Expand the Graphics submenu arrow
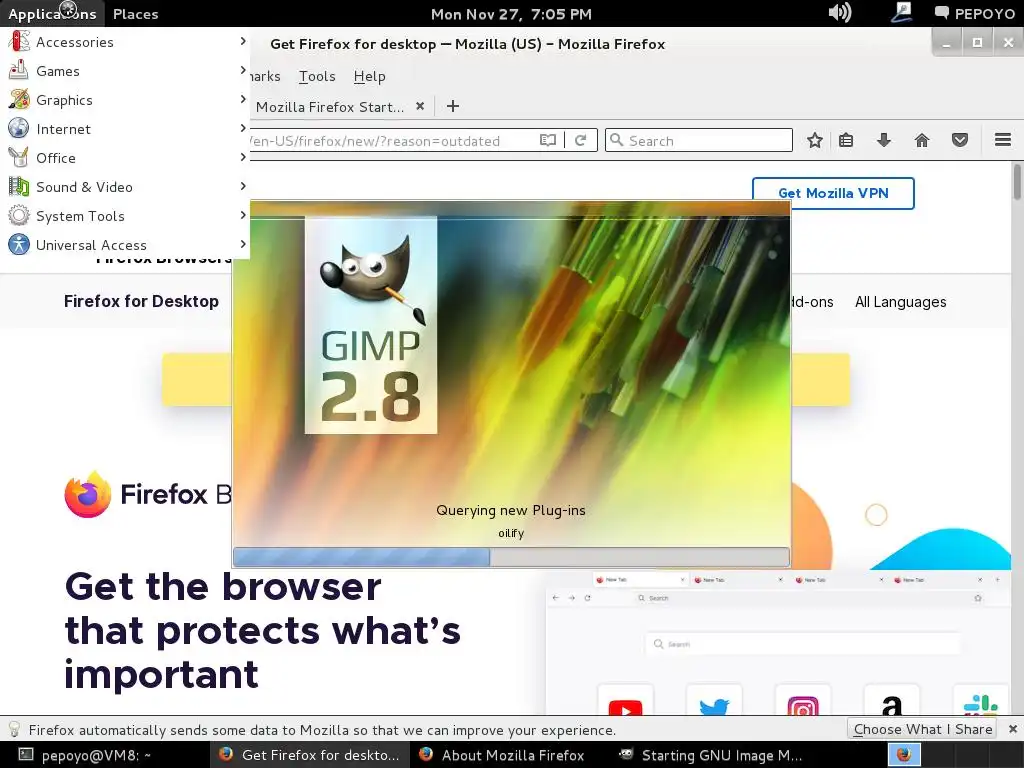 243,99
